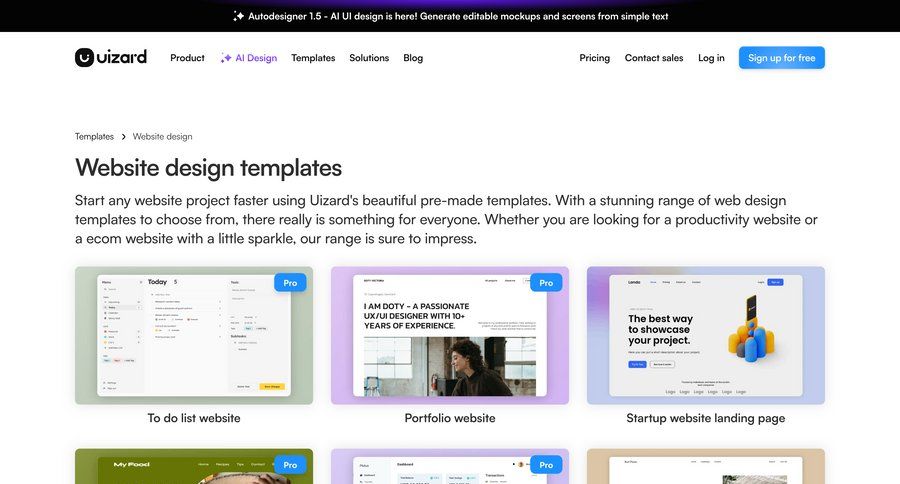Click the Website design templates heading
Screen dimensions: 900x484
[x=208, y=168]
